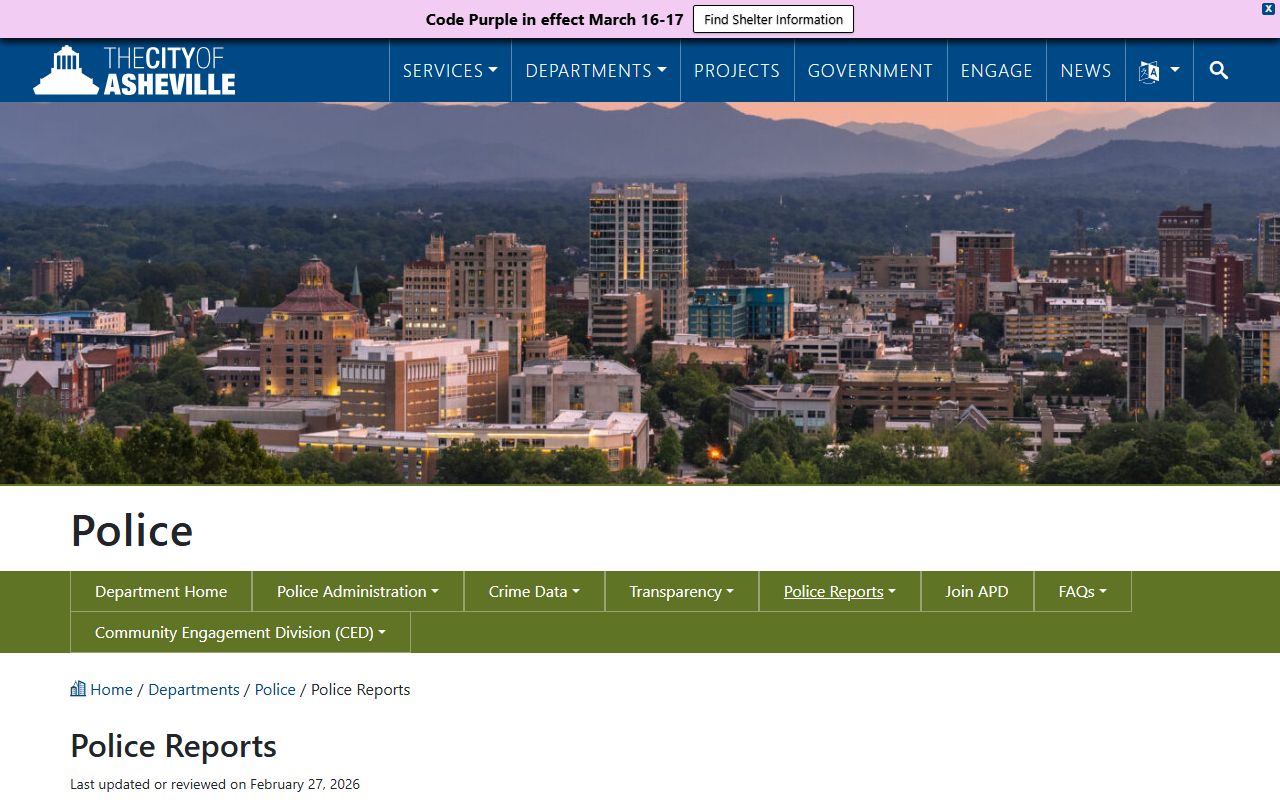Expand Police Administration submenu

[x=358, y=591]
